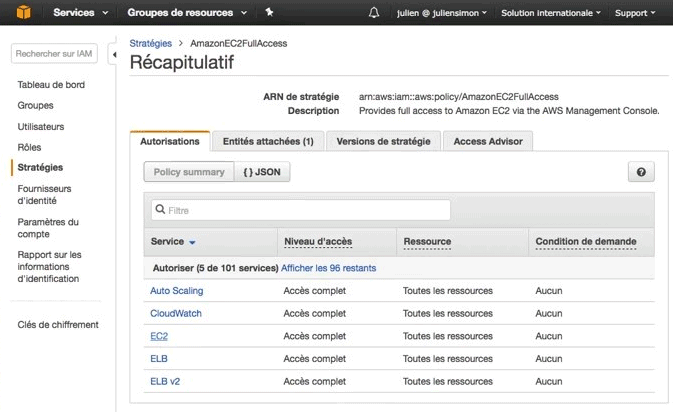Open Paramètres du compte
Screen dimensions: 673x412
pyautogui.click(x=48, y=228)
